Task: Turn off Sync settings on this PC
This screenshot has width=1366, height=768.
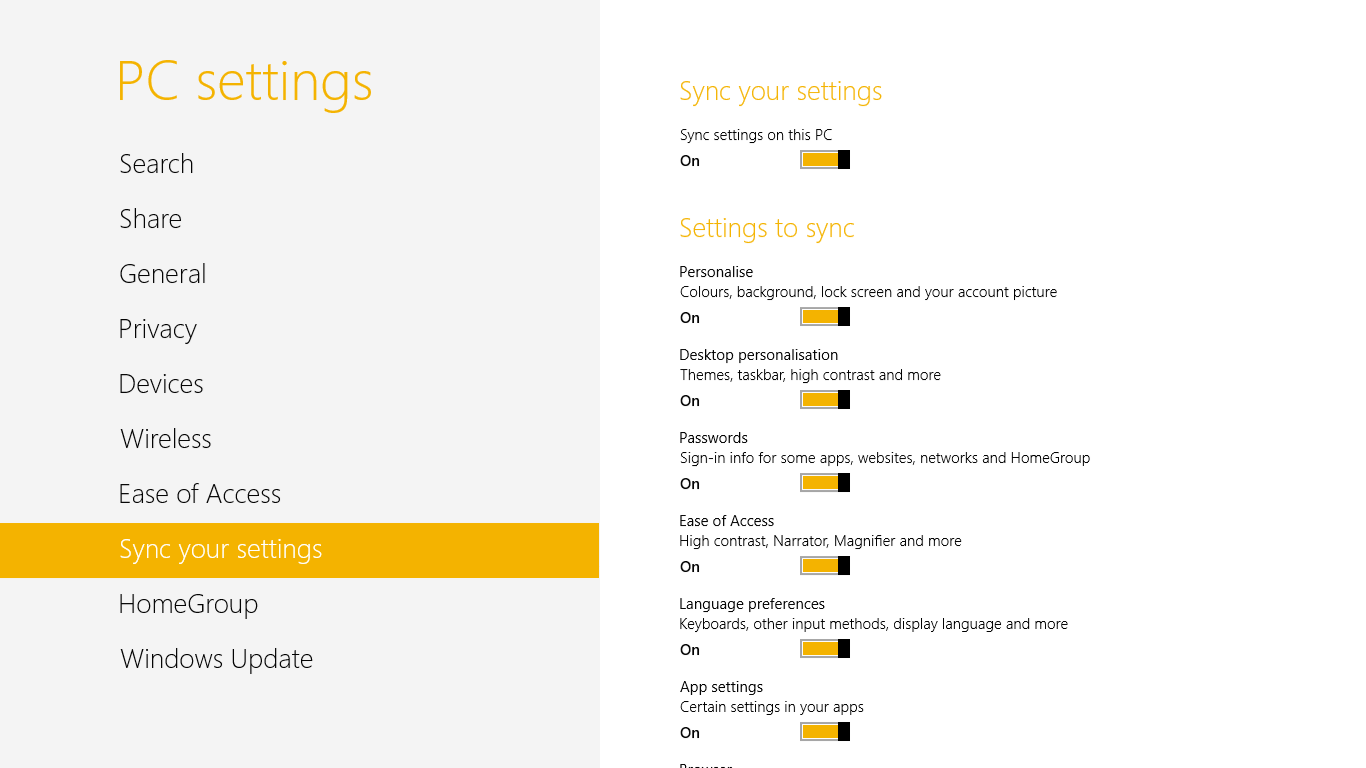Action: (825, 160)
